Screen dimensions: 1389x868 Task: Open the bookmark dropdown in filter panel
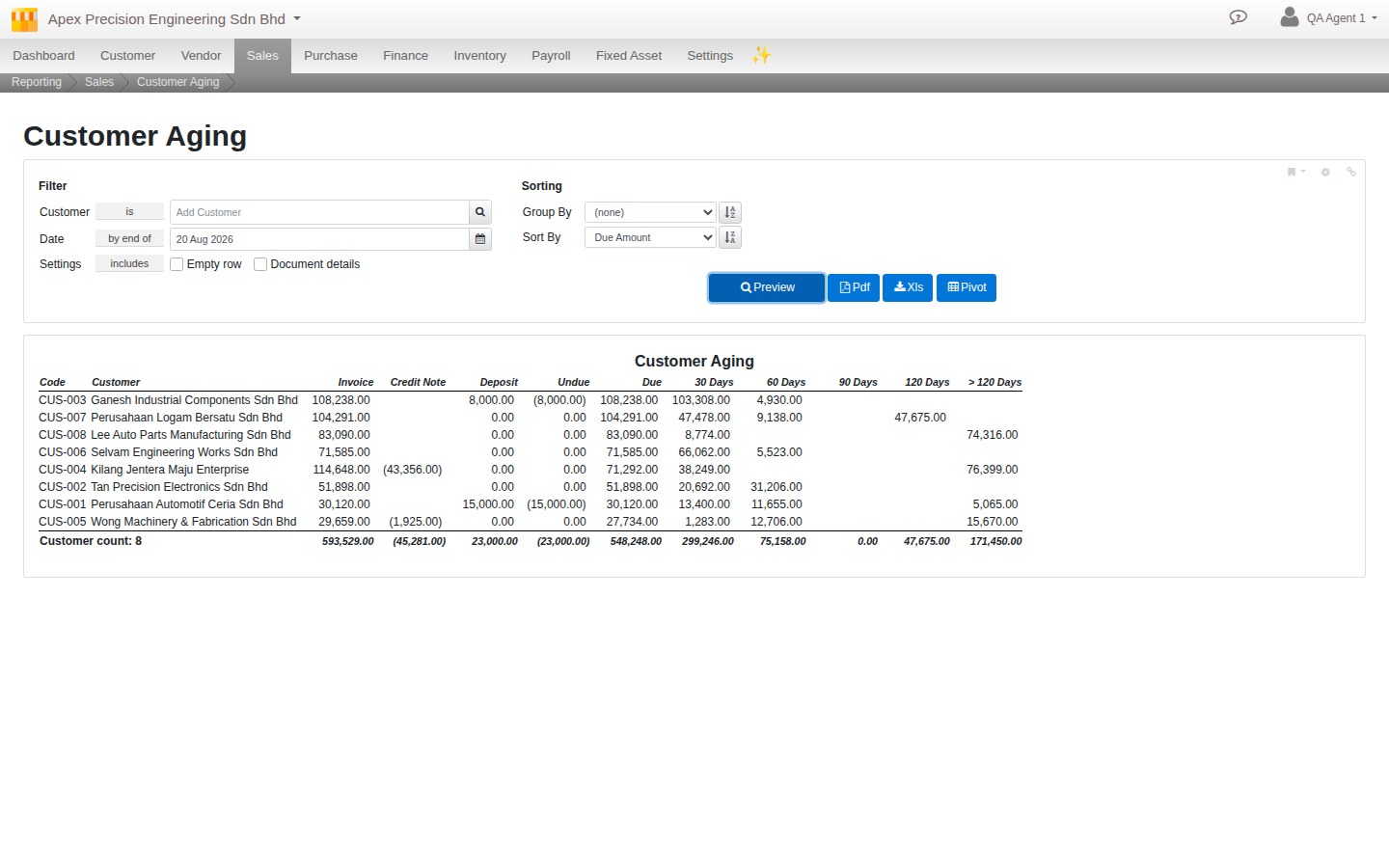coord(1295,173)
